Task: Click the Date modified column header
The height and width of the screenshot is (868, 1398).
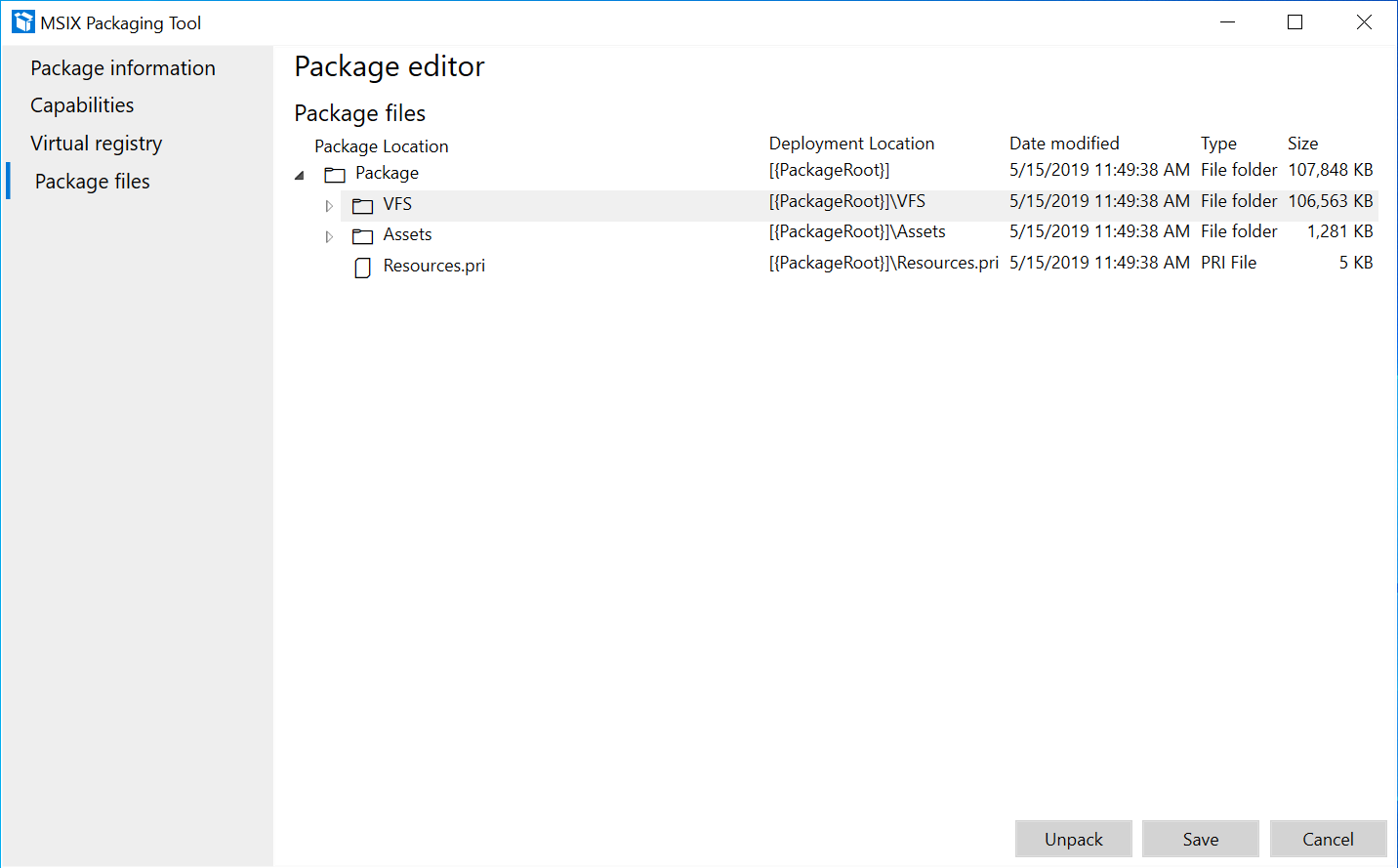Action: pos(1064,144)
